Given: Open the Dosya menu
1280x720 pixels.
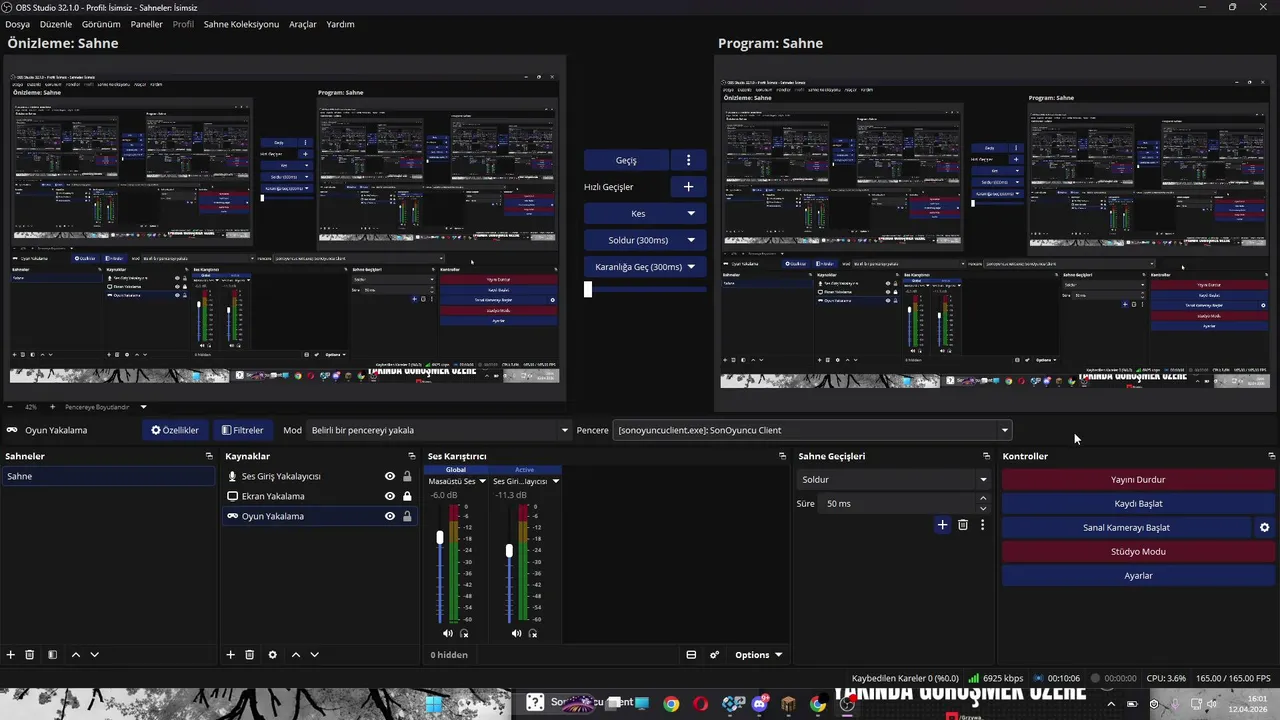Looking at the screenshot, I should (17, 24).
